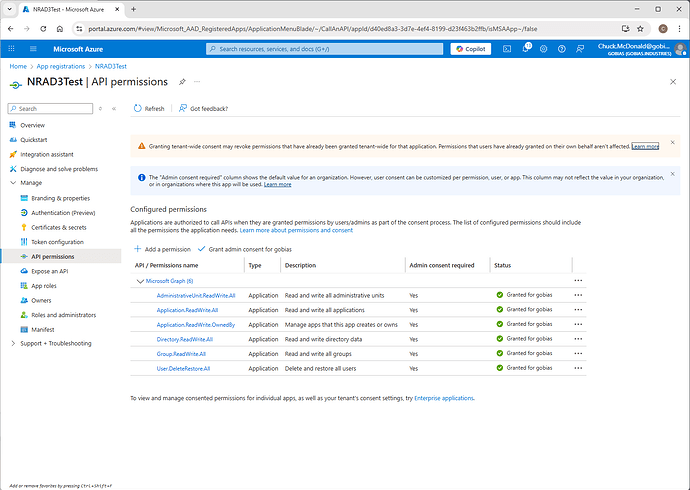Open Expose an API

pyautogui.click(x=49, y=271)
